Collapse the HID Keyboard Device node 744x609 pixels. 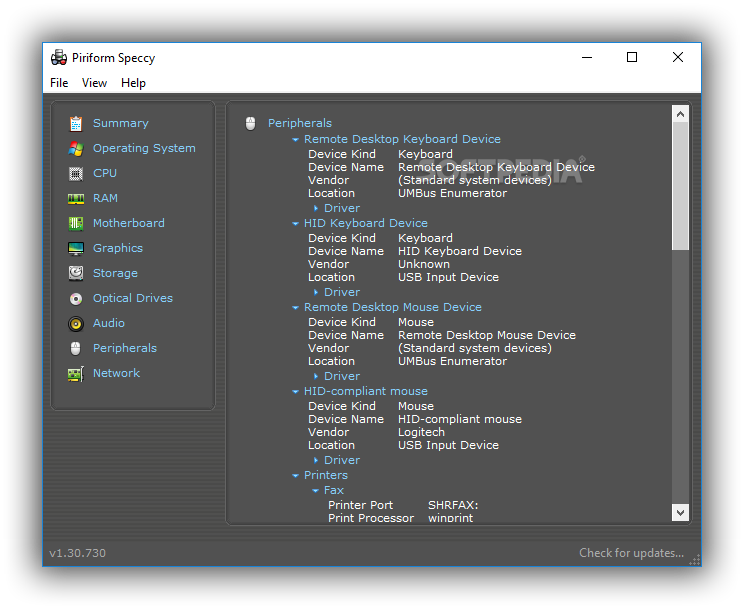point(295,224)
